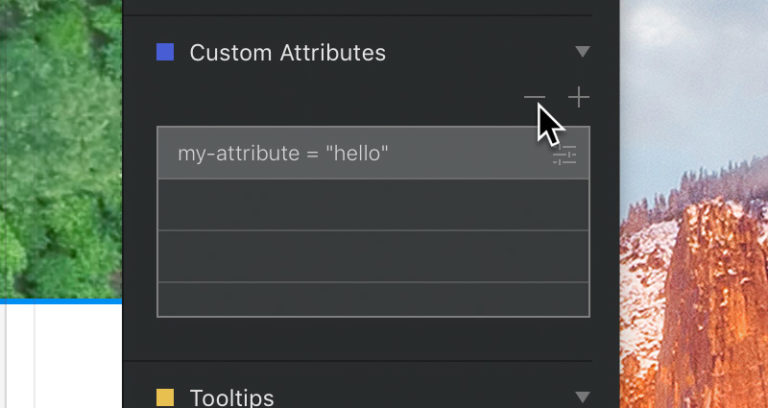Open the my-attribute settings sliders icon

point(565,154)
